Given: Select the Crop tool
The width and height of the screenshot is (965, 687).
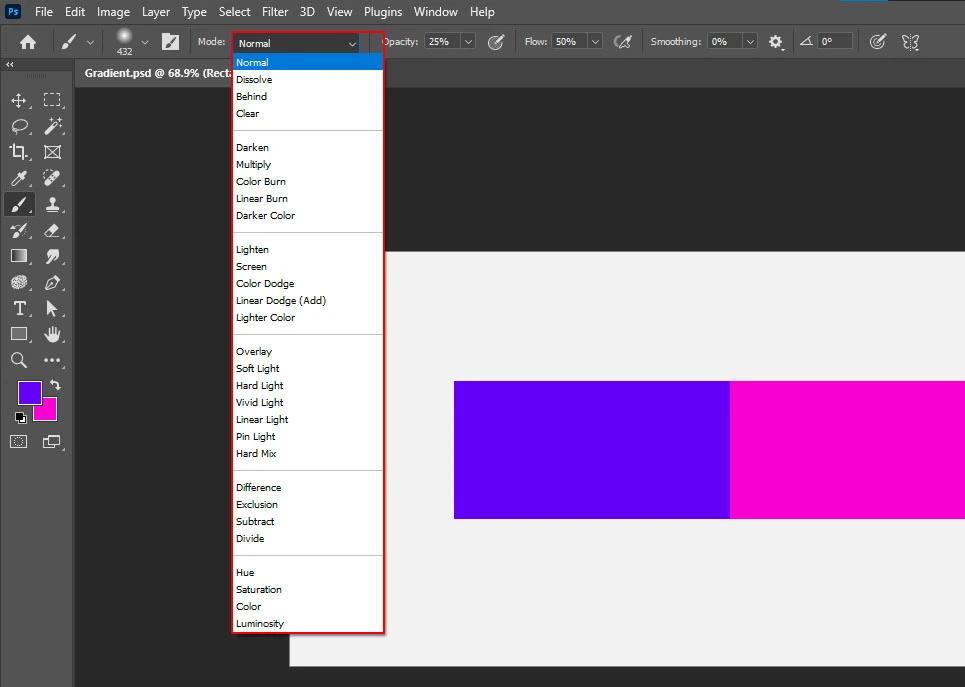Looking at the screenshot, I should point(18,152).
